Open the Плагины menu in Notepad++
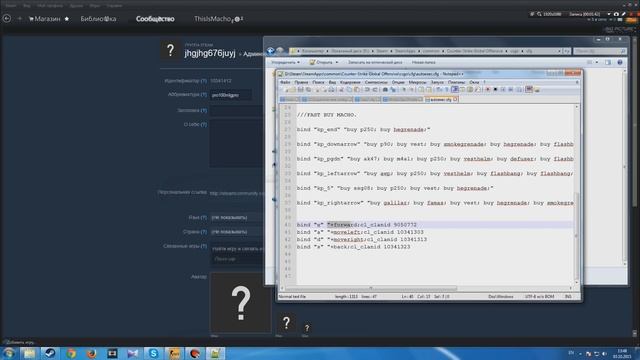640x360 pixels. click(456, 82)
